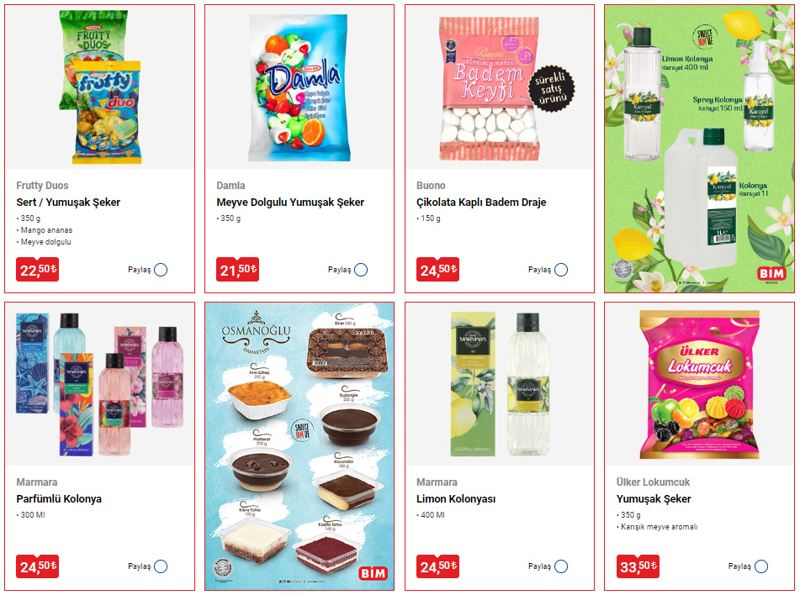Click the Osmanoğlu desserts banner
The image size is (800, 595).
coord(299,446)
